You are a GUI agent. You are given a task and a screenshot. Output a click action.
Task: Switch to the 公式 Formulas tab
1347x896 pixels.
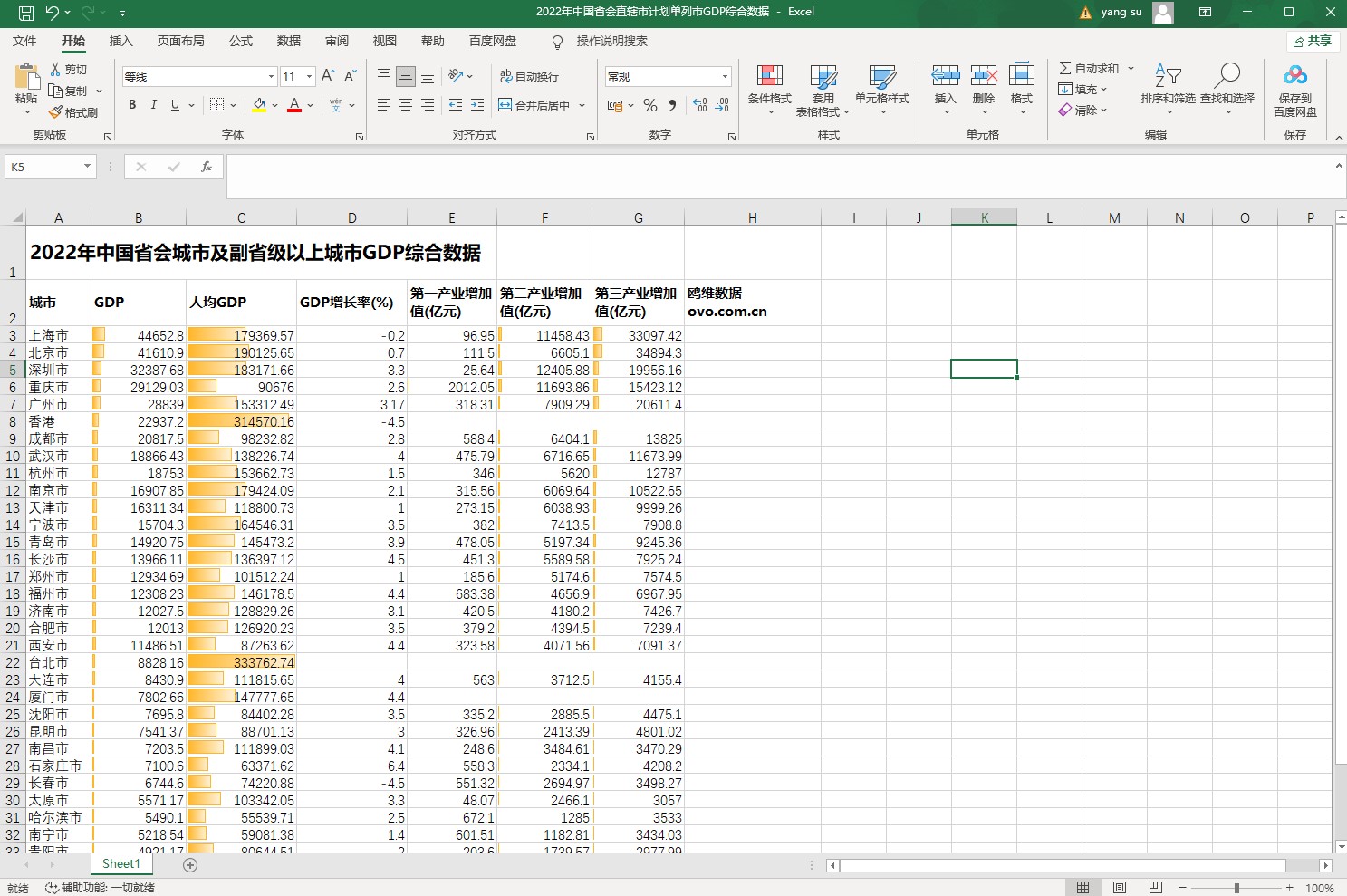[x=241, y=41]
